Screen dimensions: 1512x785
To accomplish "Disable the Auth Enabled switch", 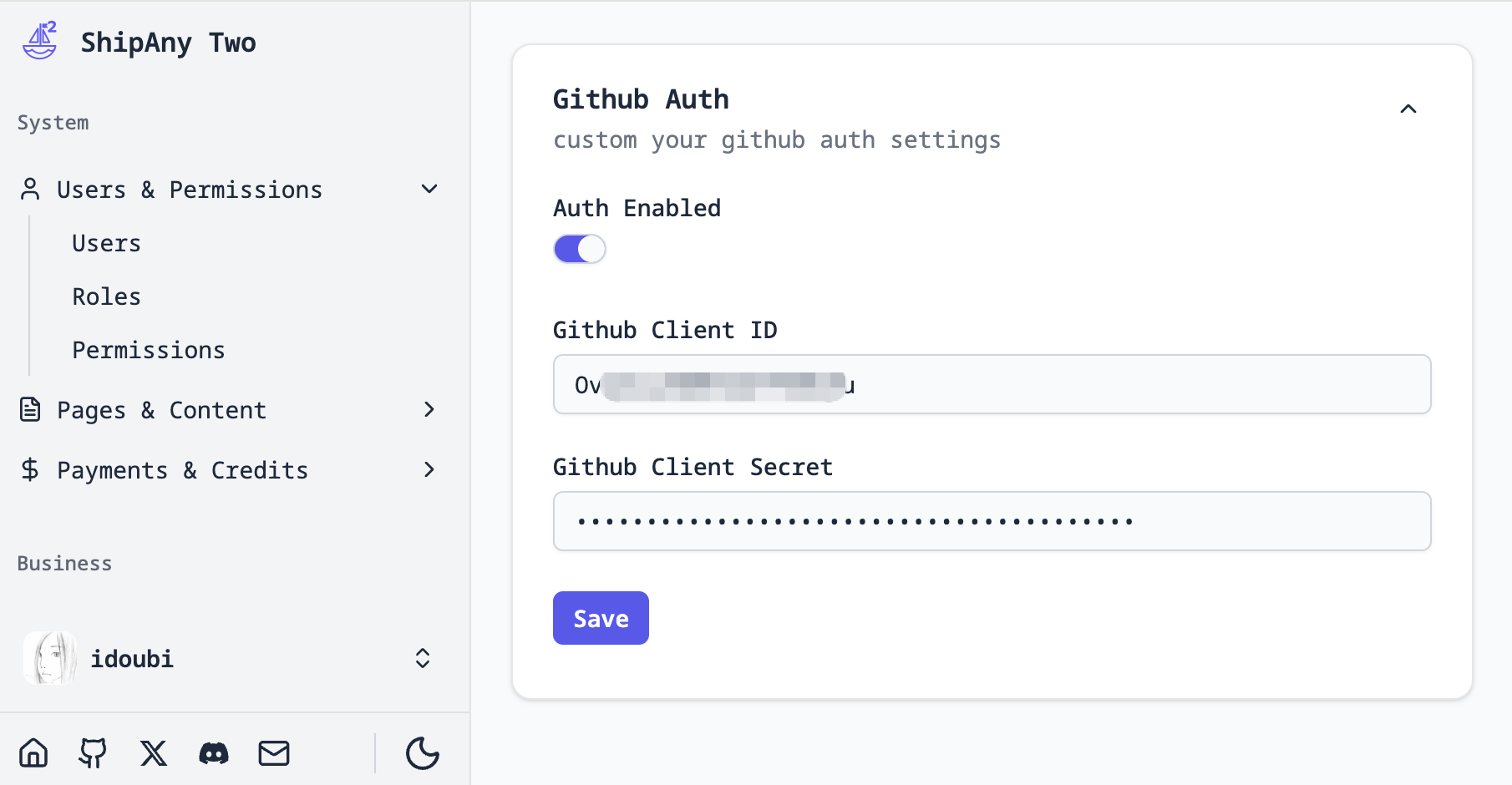I will 580,249.
